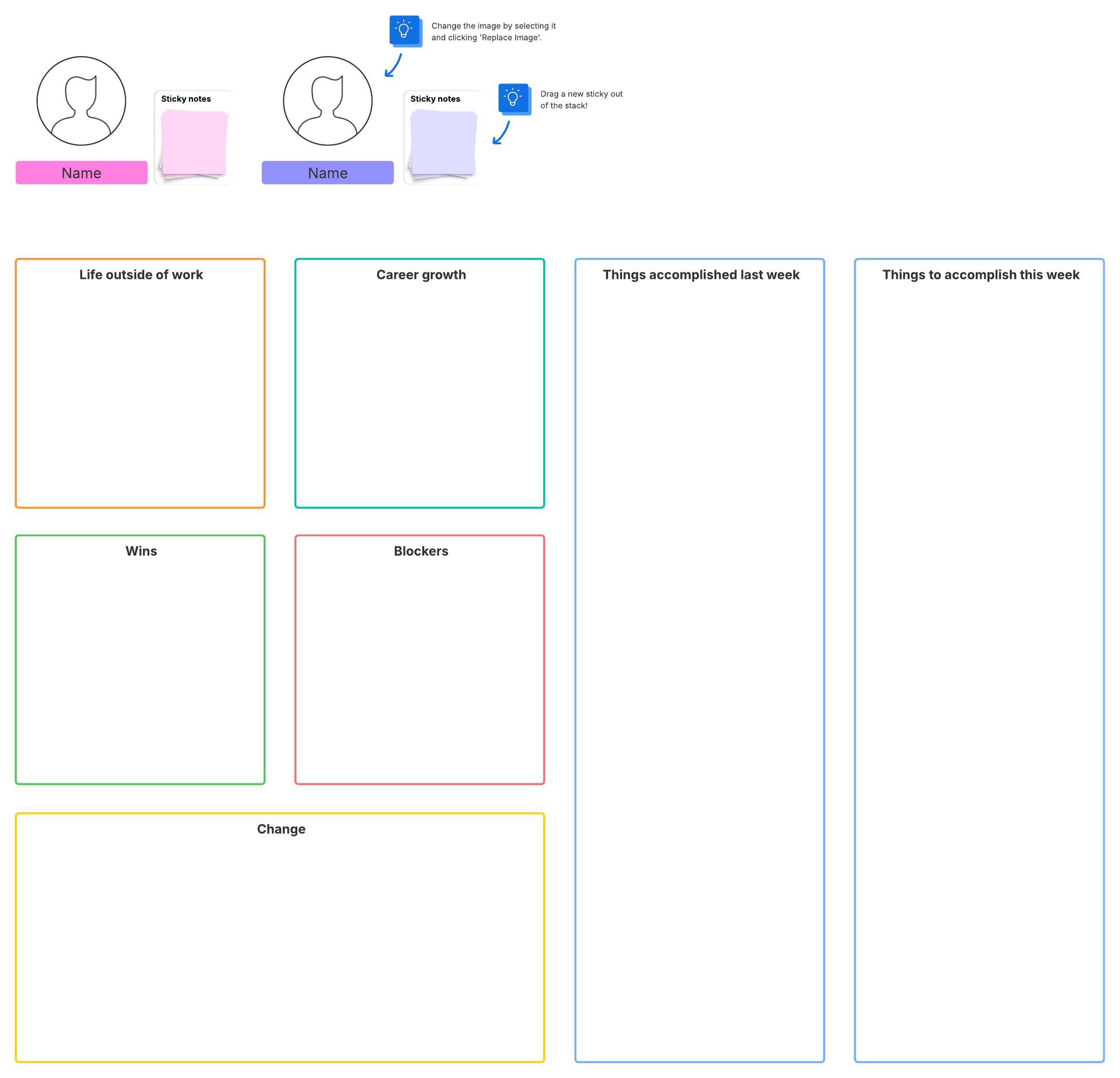
Task: Click the lightbulb tip icon above Replace Image text
Action: click(405, 31)
